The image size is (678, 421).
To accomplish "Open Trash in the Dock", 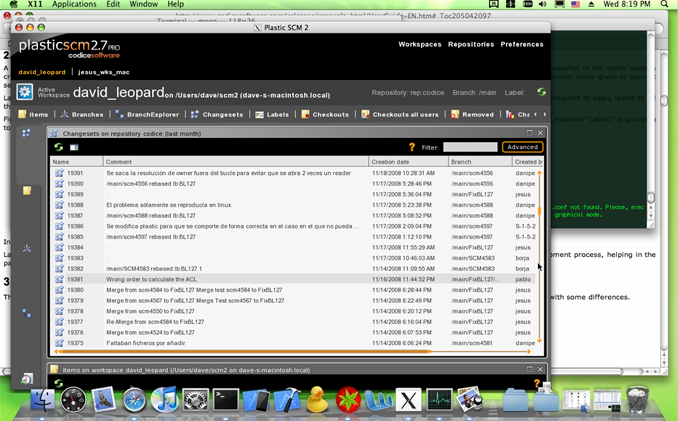I will pyautogui.click(x=637, y=400).
